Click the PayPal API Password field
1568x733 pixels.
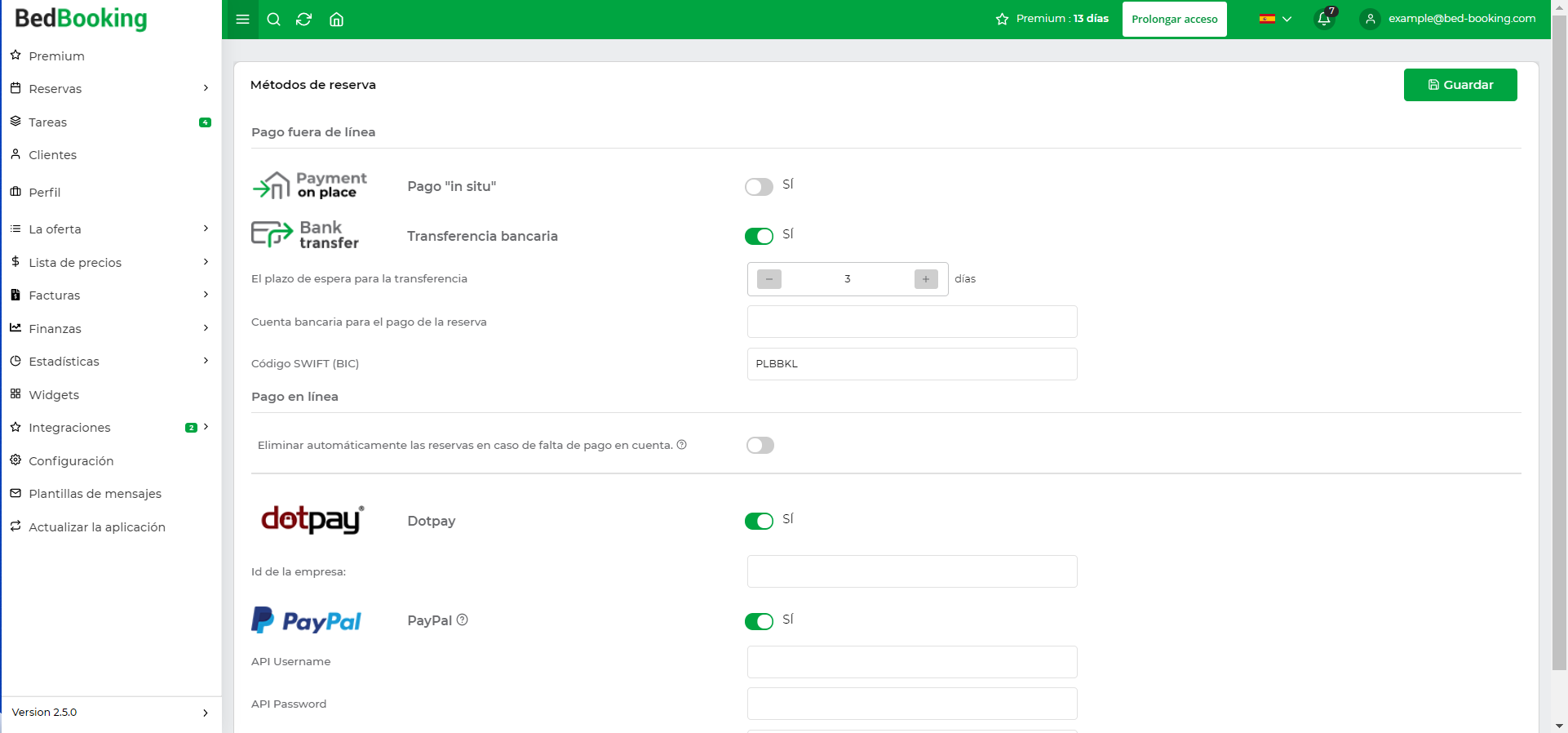tap(912, 704)
